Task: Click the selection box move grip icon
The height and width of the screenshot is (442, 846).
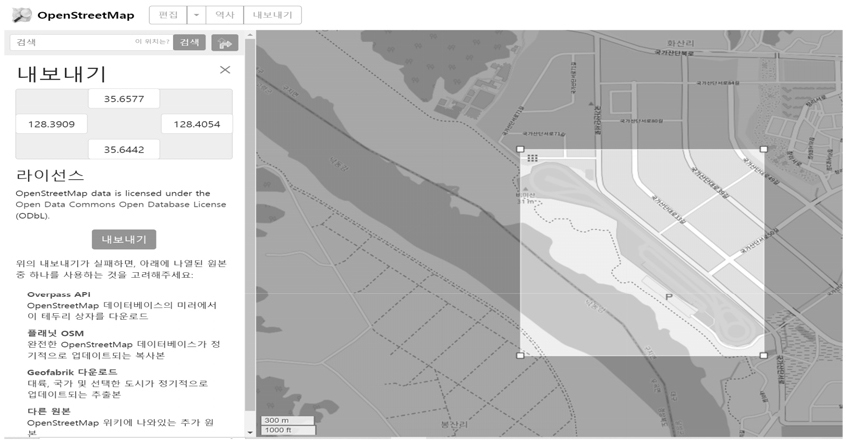Action: point(533,158)
